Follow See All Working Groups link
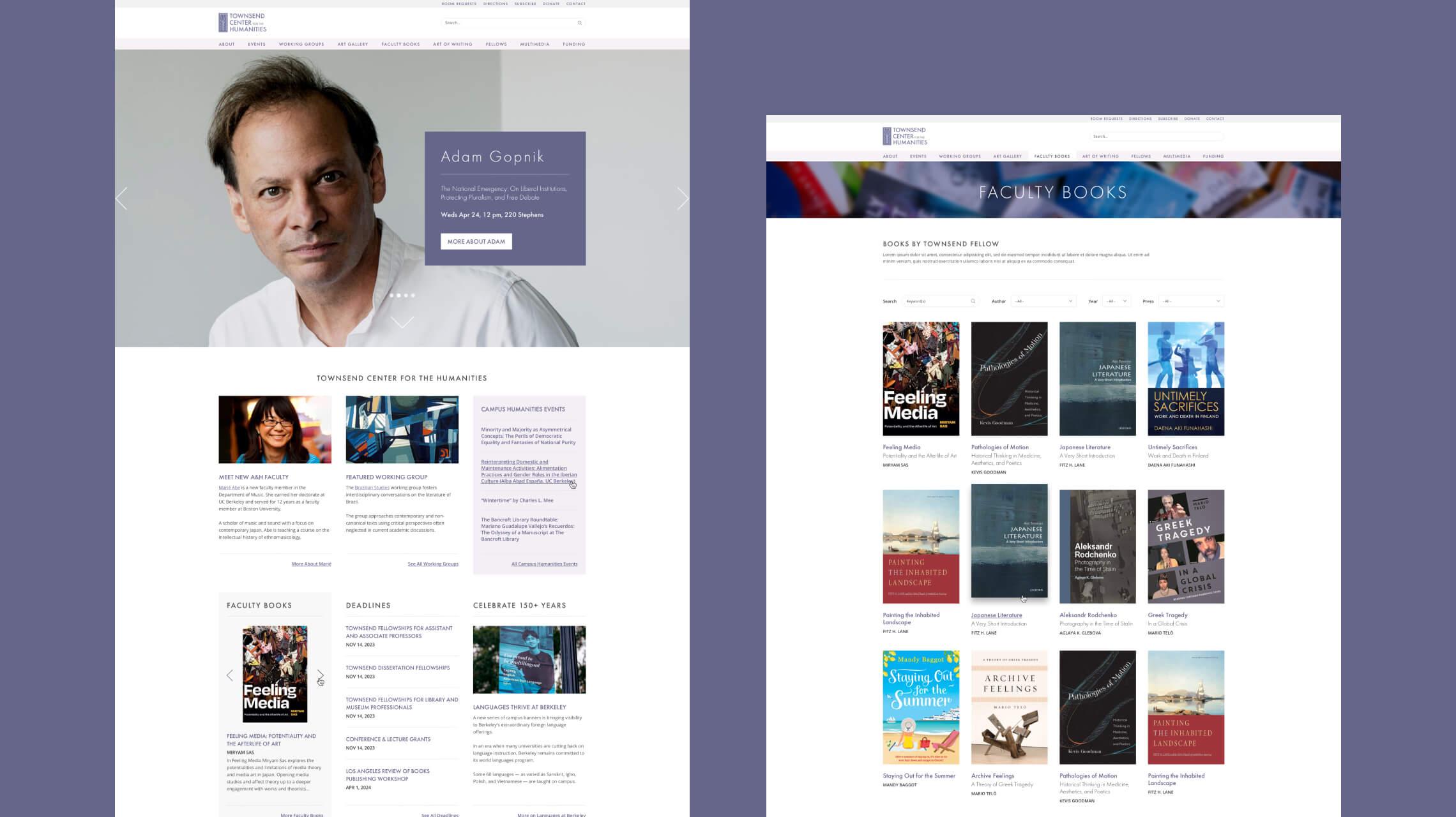Image resolution: width=1456 pixels, height=817 pixels. 433,564
